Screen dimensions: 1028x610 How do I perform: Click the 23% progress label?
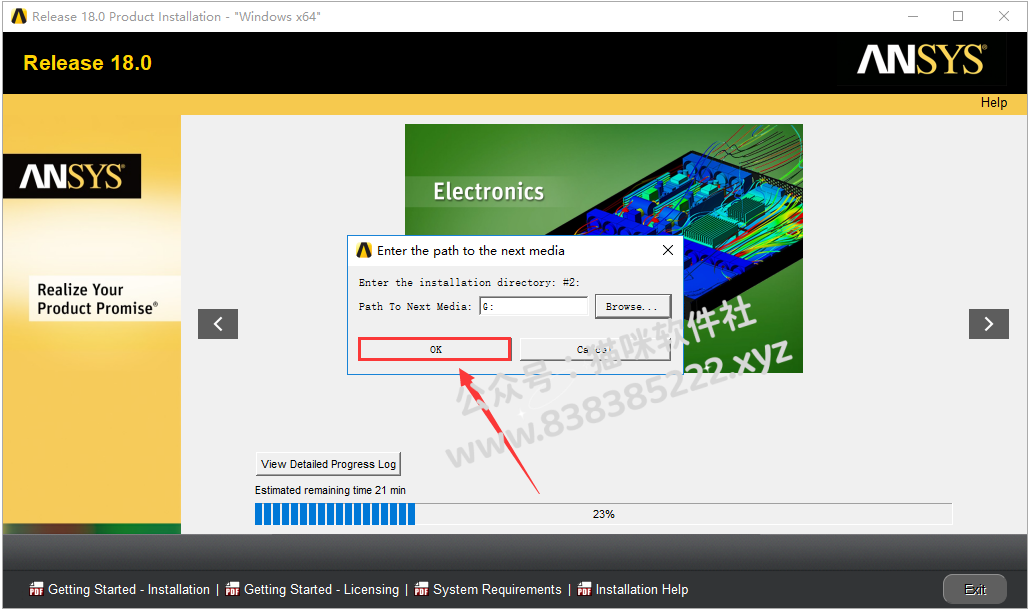(x=603, y=514)
